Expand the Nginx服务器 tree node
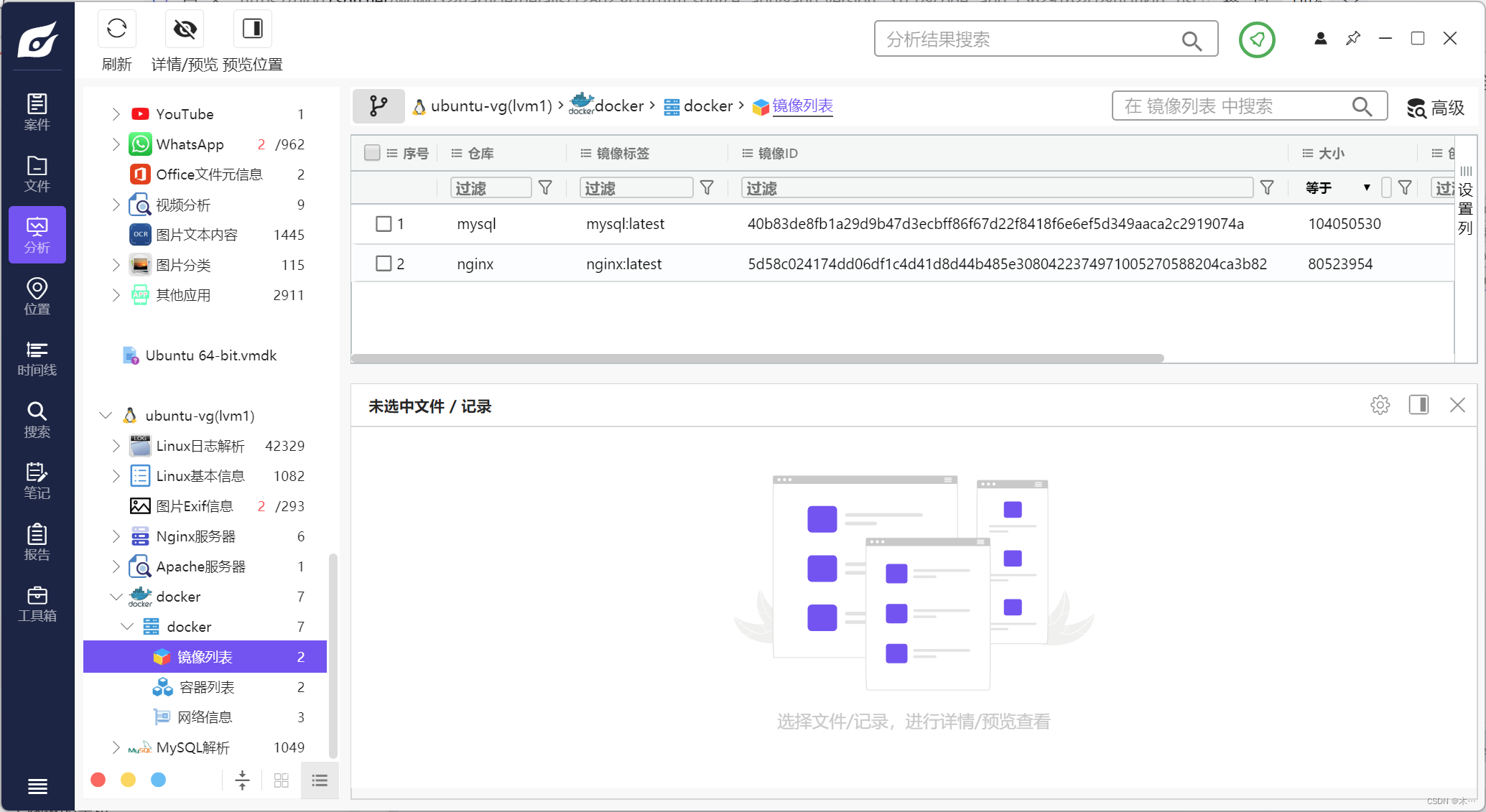 pyautogui.click(x=116, y=536)
